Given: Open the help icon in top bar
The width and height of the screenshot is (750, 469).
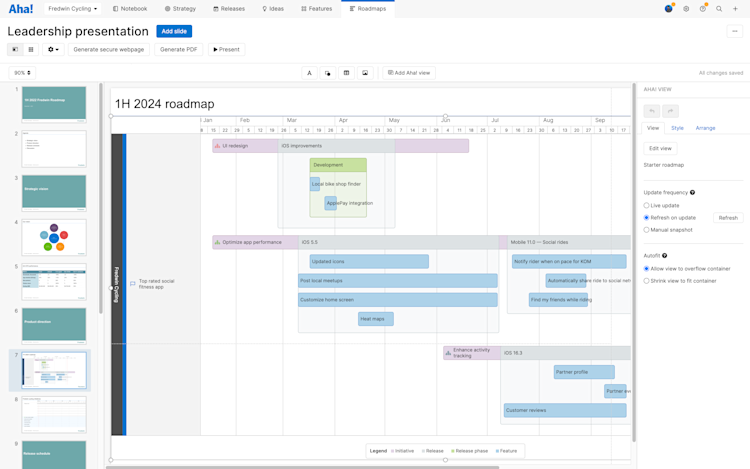Looking at the screenshot, I should click(x=703, y=9).
